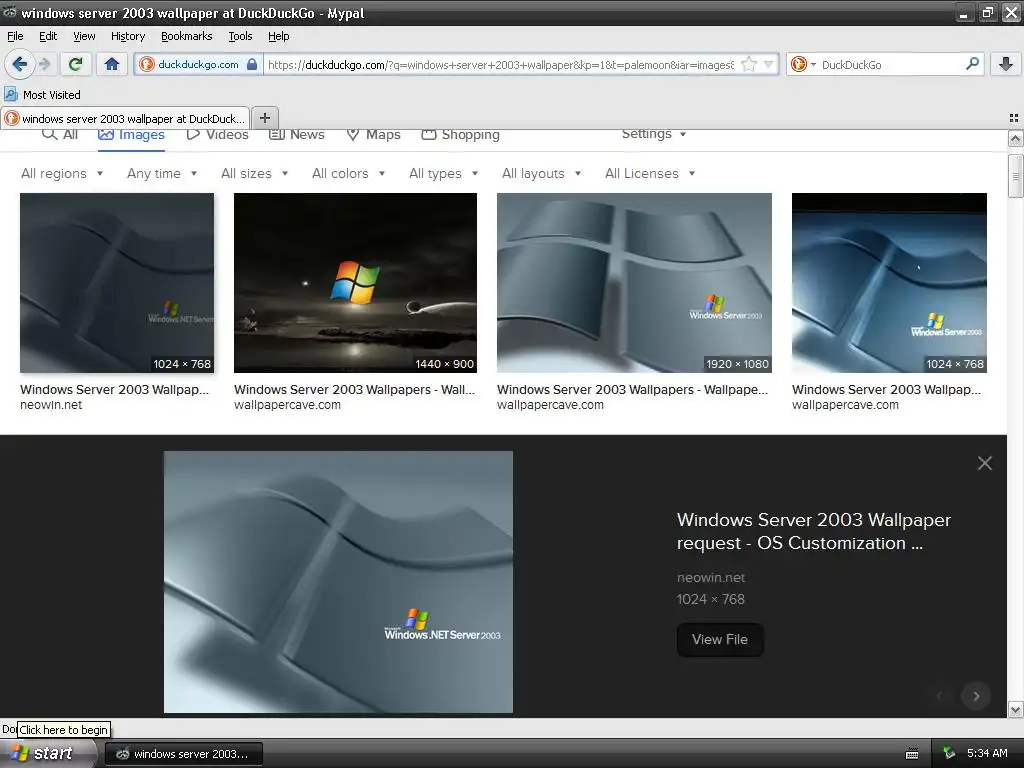Click the 5:34 AM system clock
Screen dimensions: 1024x768
click(x=987, y=754)
